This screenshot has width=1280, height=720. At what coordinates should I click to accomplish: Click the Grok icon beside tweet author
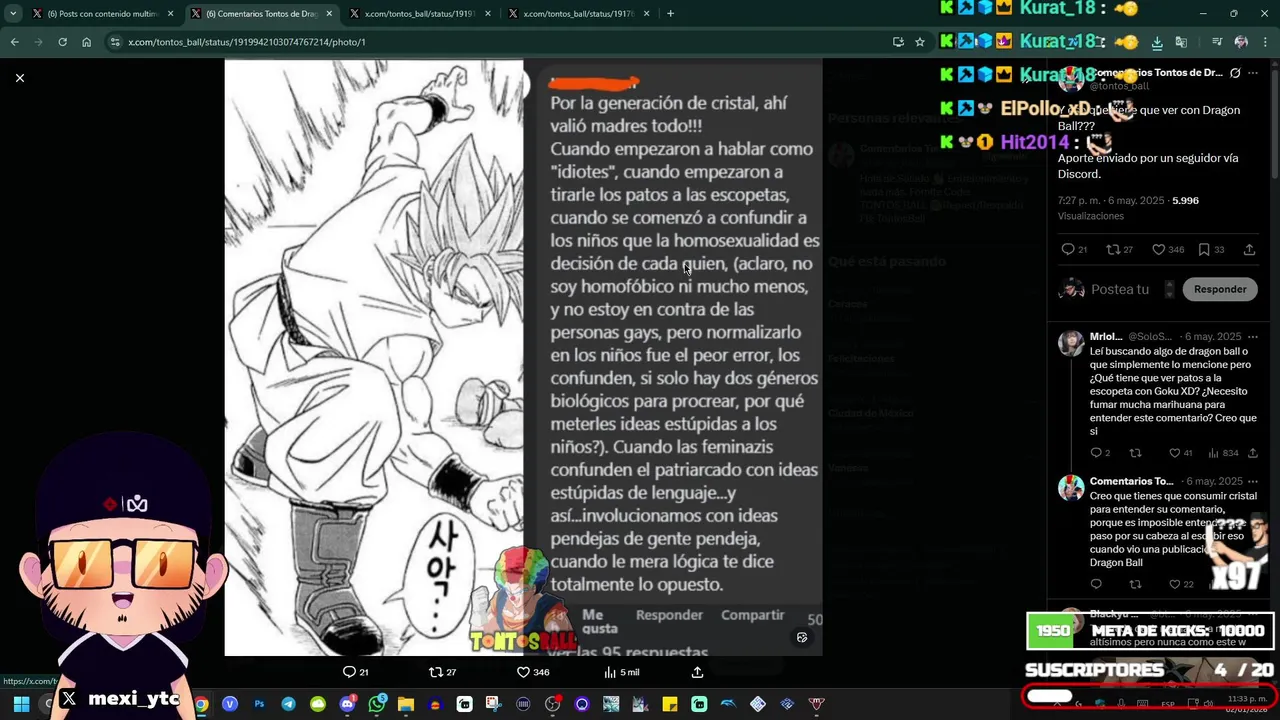(x=1235, y=73)
